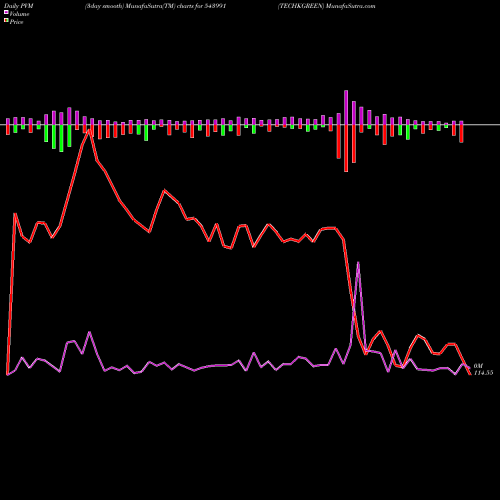Click the 0M volume value label

point(478,366)
